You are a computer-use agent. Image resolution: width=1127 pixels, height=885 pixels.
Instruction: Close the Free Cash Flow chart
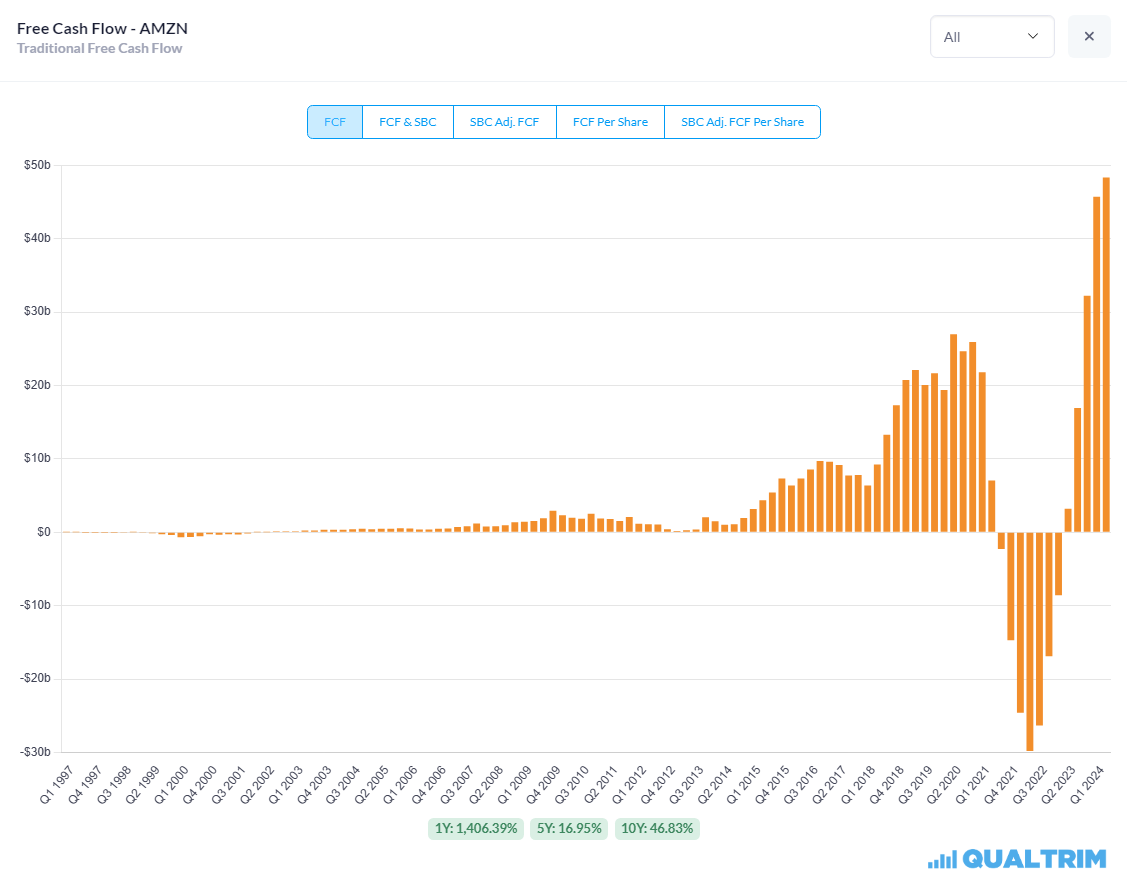click(1089, 37)
